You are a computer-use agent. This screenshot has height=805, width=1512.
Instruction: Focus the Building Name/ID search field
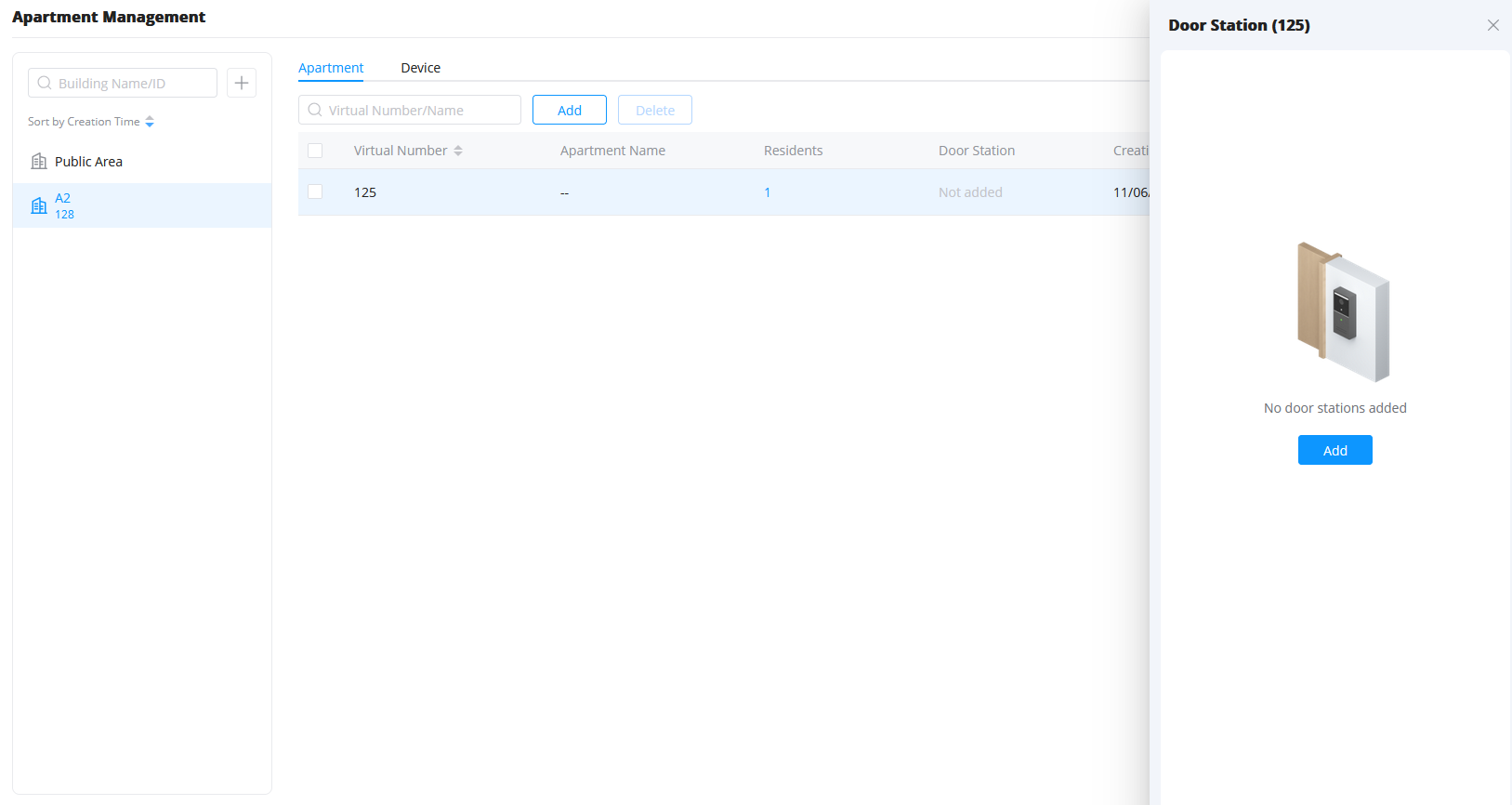[x=123, y=83]
